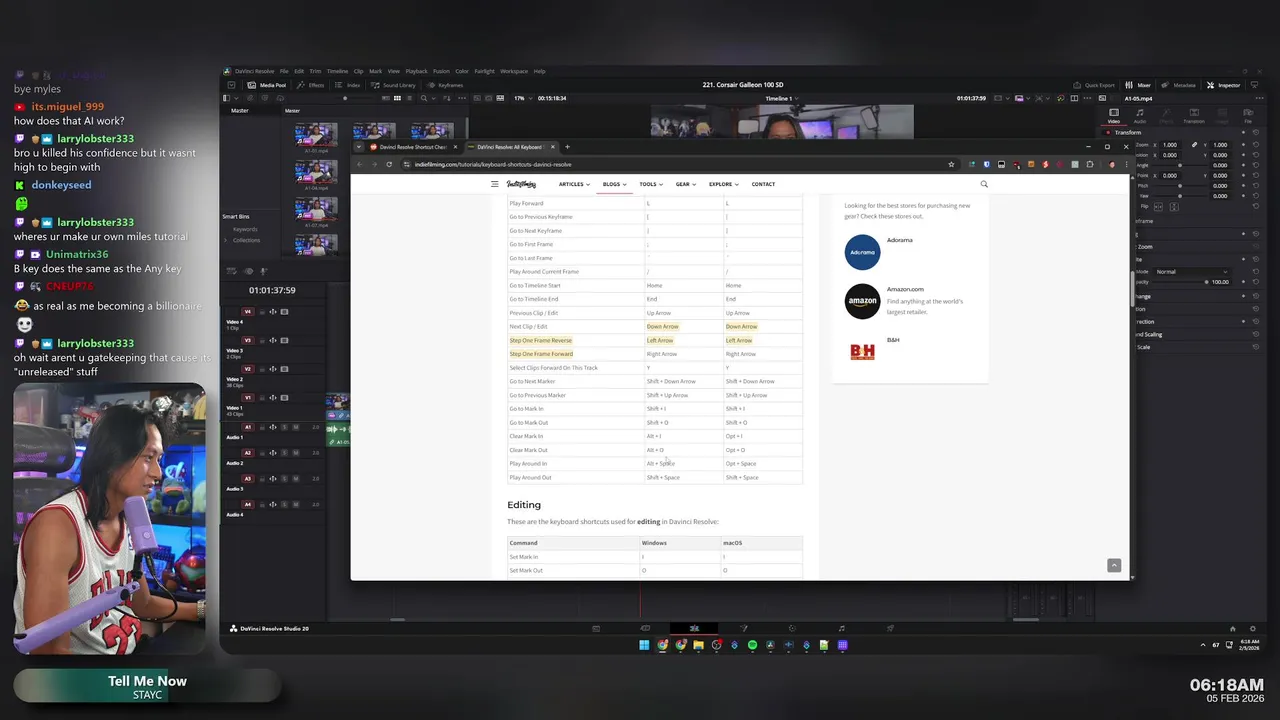Reset the Opacity value with its reset icon
Viewport: 1280px width, 720px height.
click(1256, 282)
